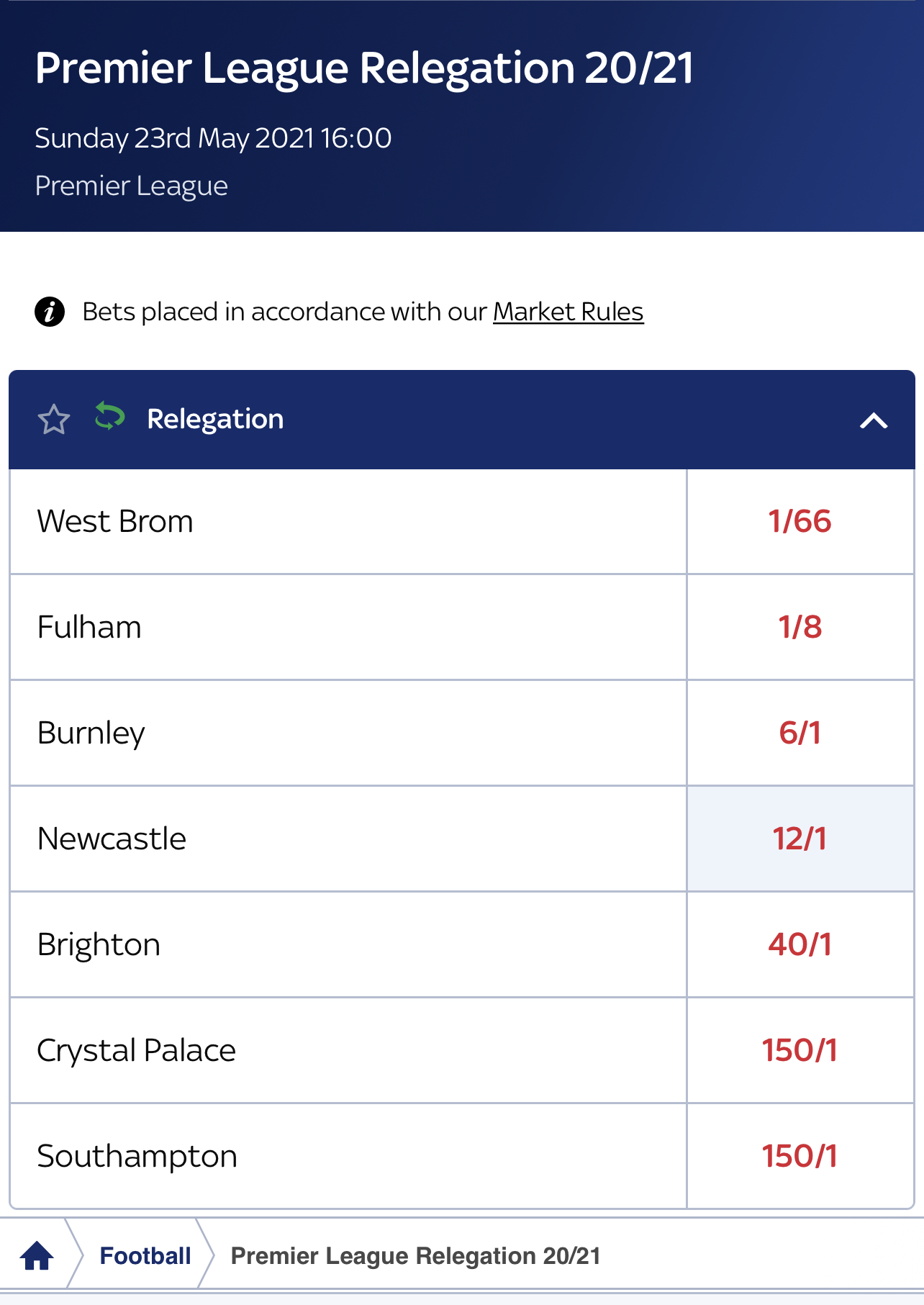Collapse the Relegation section with the chevron
The width and height of the screenshot is (924, 1305).
point(874,420)
